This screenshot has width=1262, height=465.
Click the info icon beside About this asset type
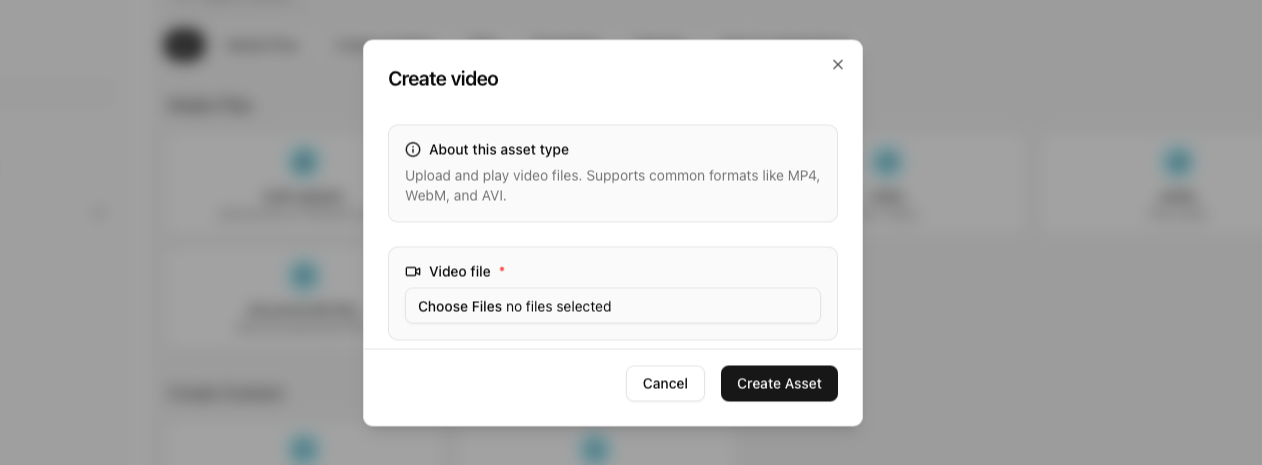click(x=413, y=150)
